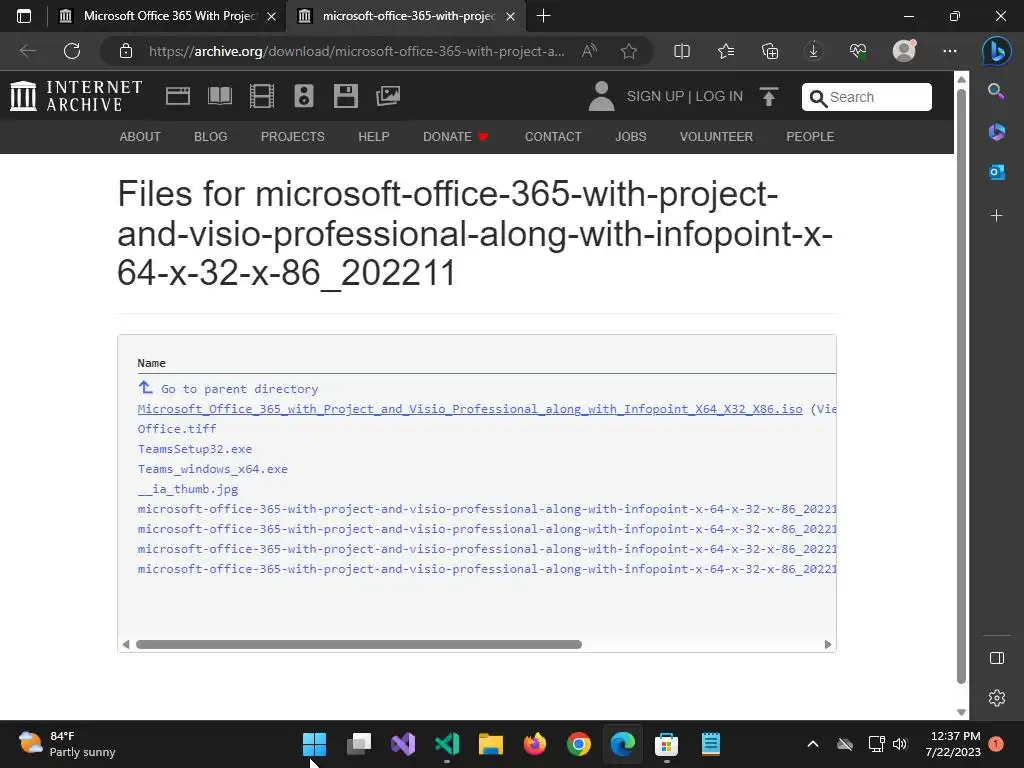
Task: Download TeamsSetup32.exe file
Action: (195, 449)
